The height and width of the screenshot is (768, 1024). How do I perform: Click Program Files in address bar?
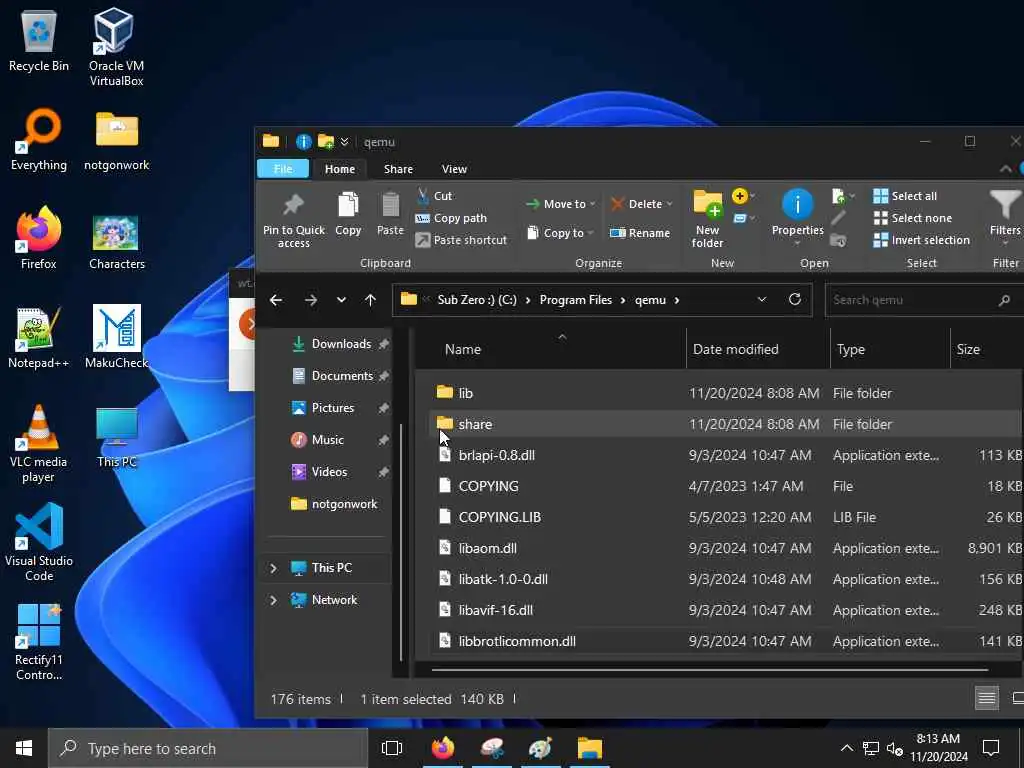[575, 300]
